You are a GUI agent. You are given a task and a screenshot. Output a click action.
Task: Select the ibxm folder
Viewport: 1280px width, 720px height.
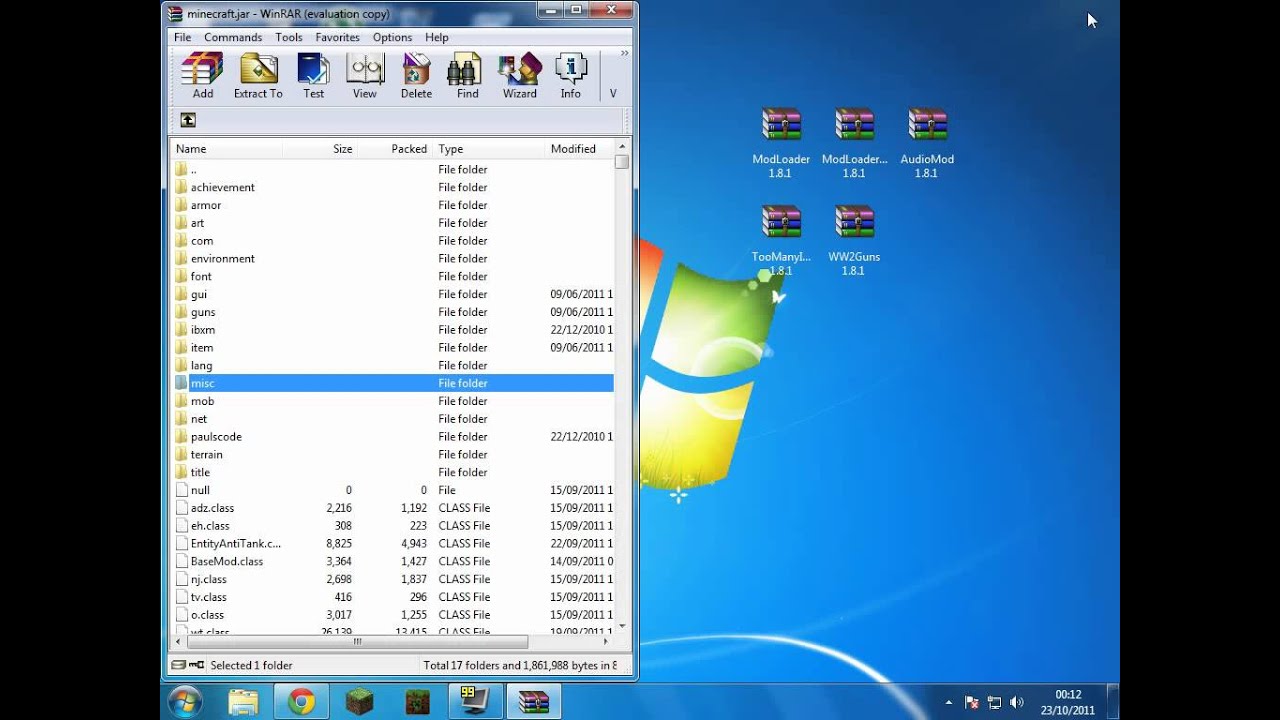point(392,330)
